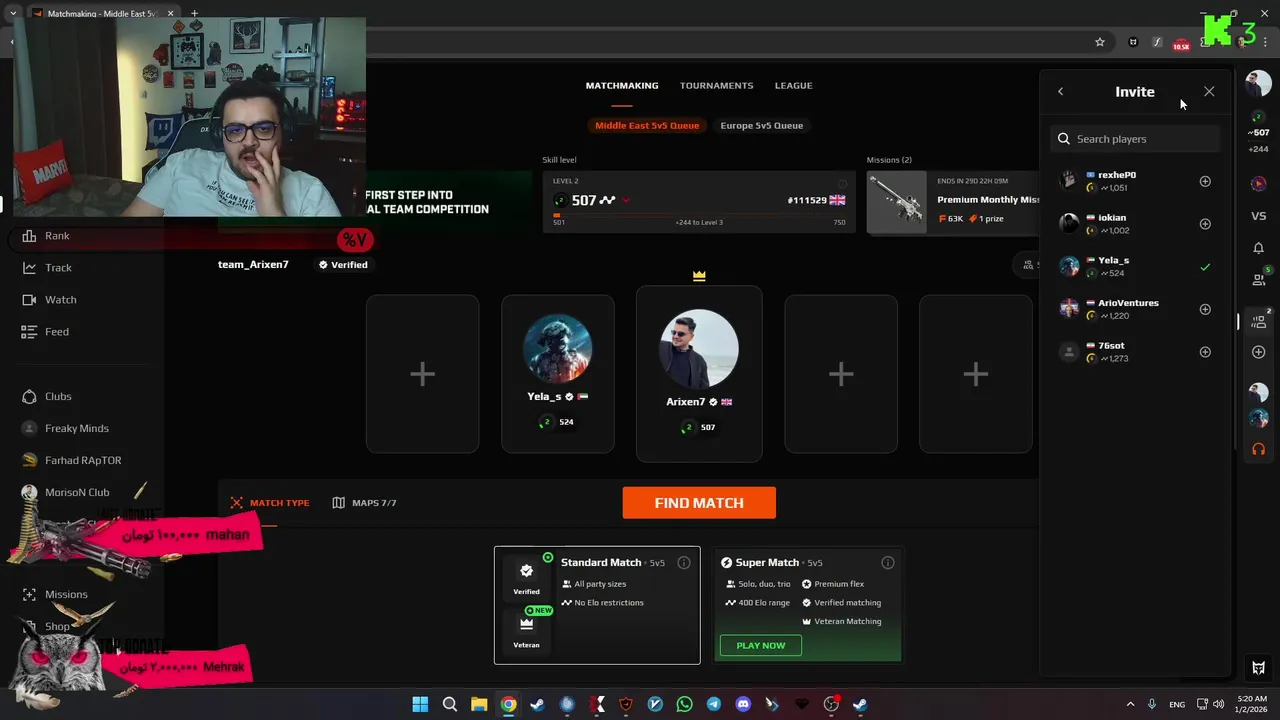Screen dimensions: 1280x720
Task: Click PLAY NOW on Super Match
Action: coord(760,645)
